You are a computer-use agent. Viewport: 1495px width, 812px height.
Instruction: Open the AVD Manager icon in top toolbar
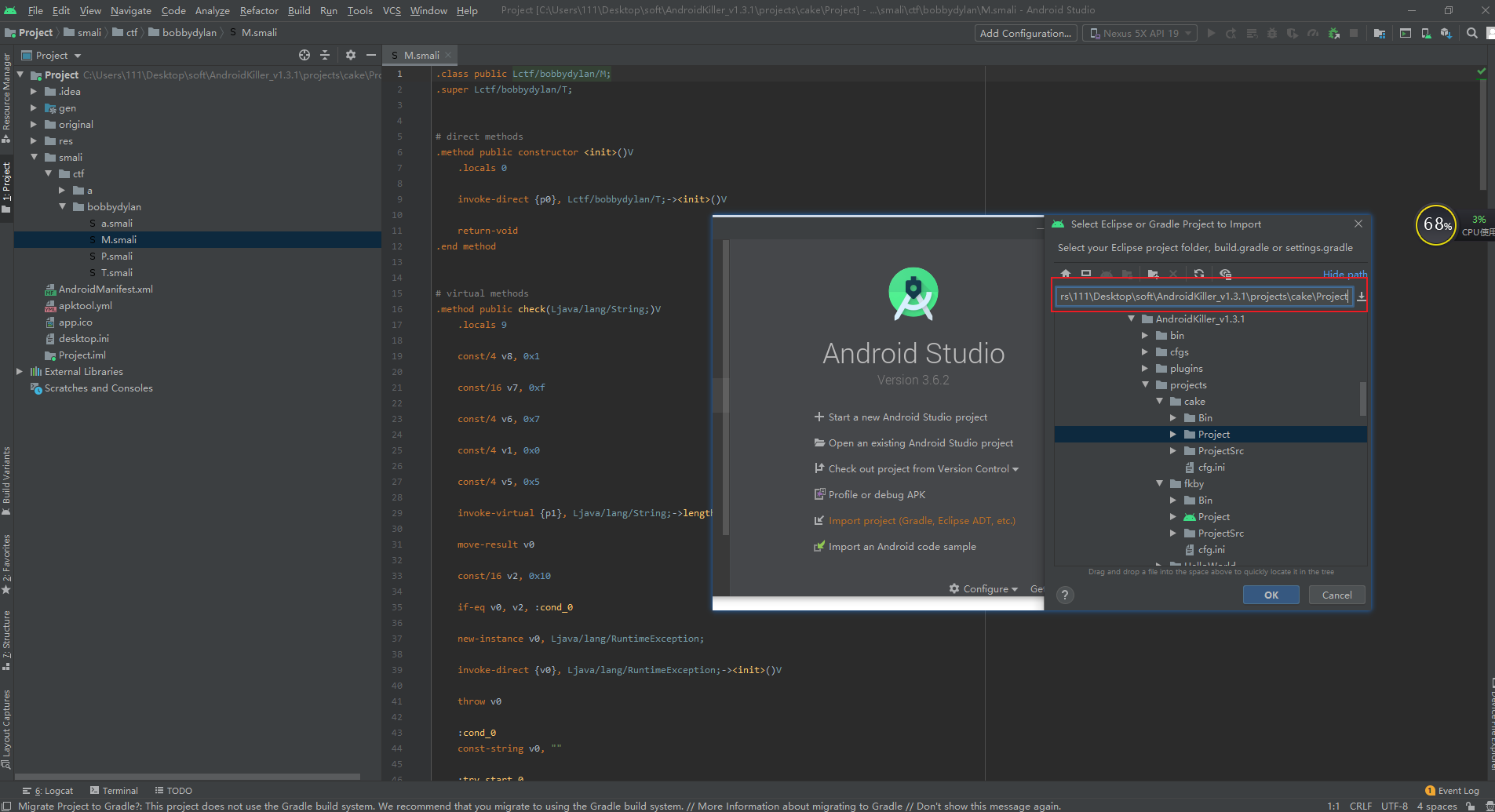click(x=1426, y=33)
